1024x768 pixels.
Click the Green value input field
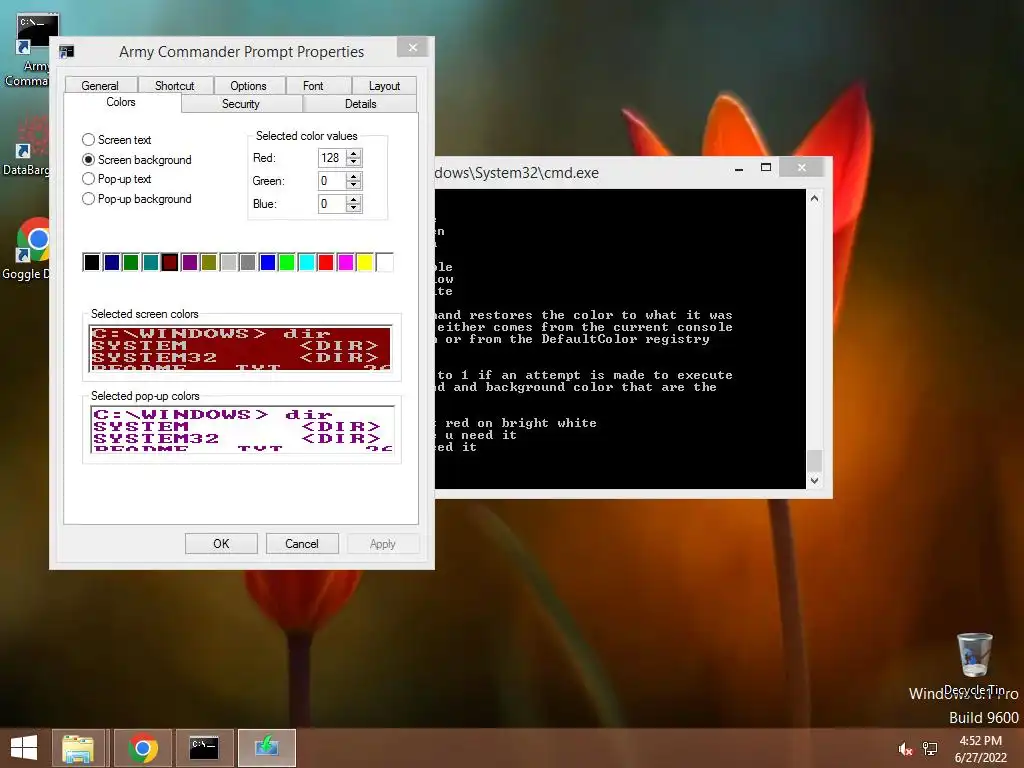pyautogui.click(x=332, y=181)
